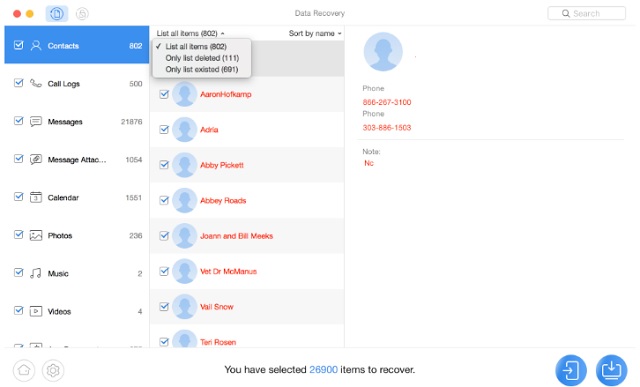The image size is (640, 387).
Task: Uncheck the Vail Snow checkbox
Action: 164,306
